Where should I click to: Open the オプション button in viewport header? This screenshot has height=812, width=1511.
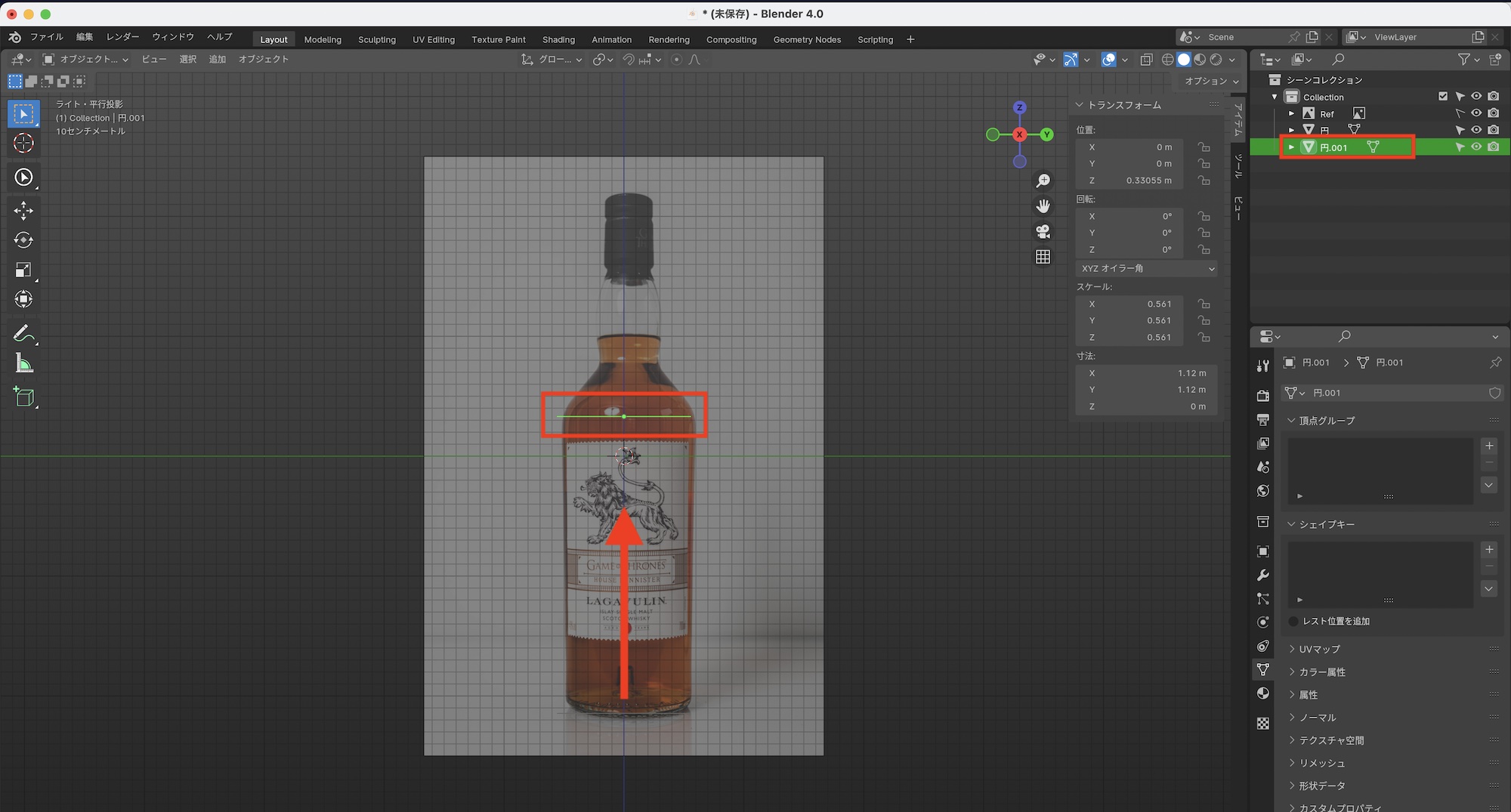[1210, 81]
